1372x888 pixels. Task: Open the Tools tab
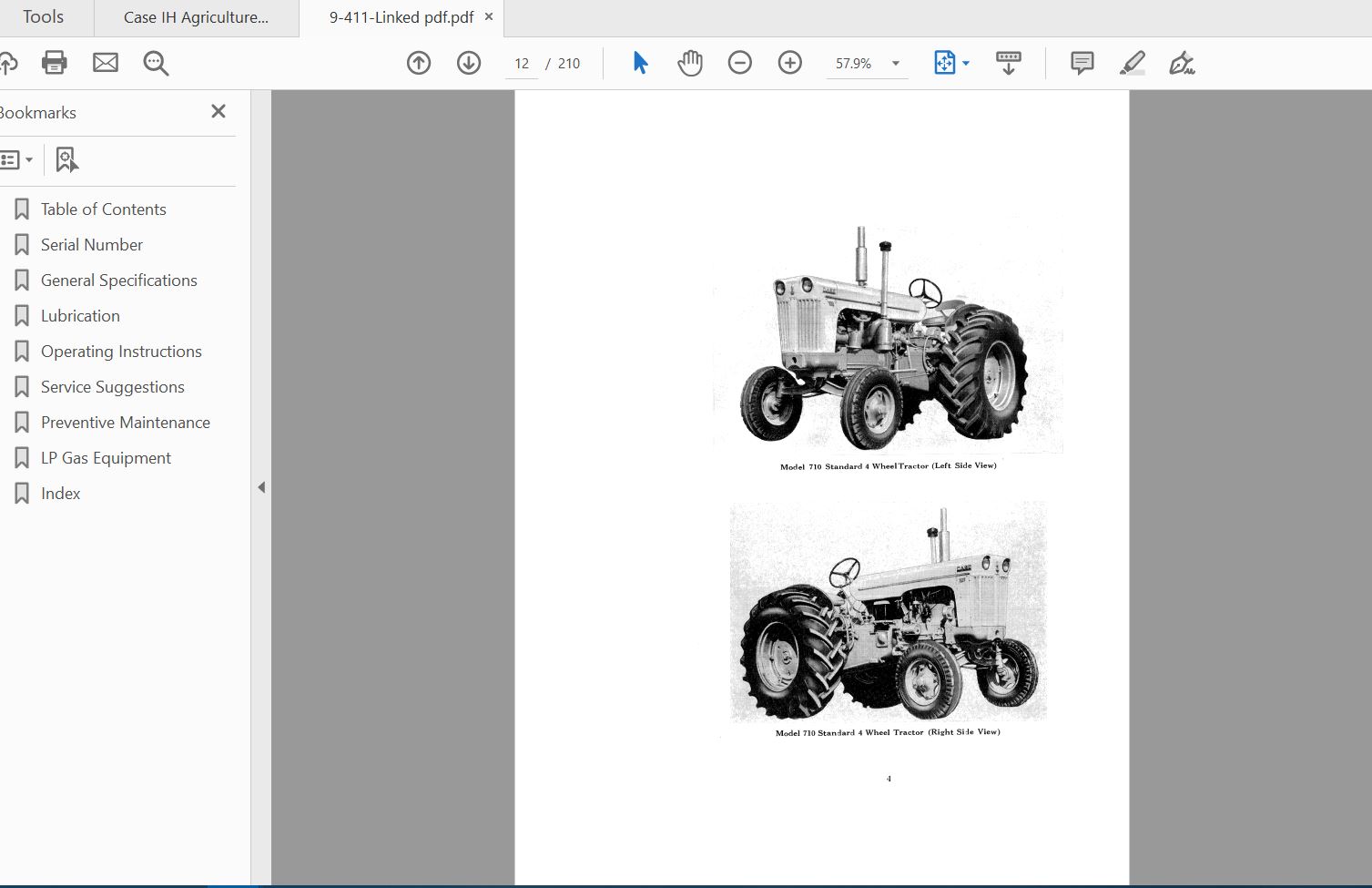pos(44,17)
